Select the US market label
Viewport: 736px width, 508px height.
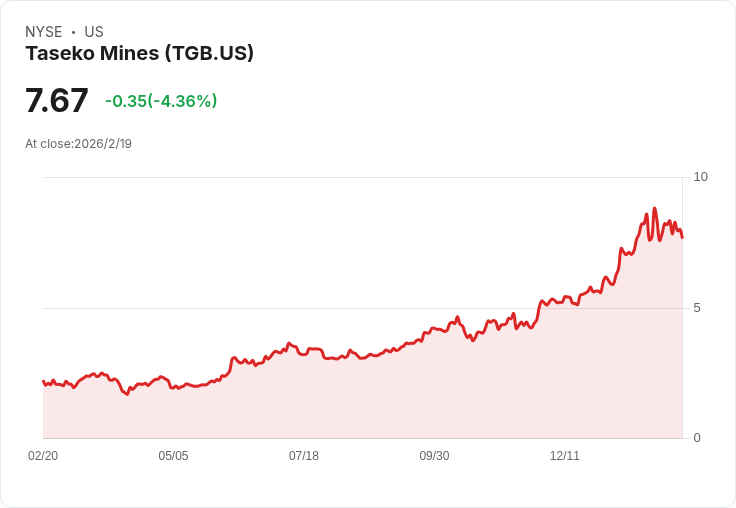pyautogui.click(x=94, y=32)
